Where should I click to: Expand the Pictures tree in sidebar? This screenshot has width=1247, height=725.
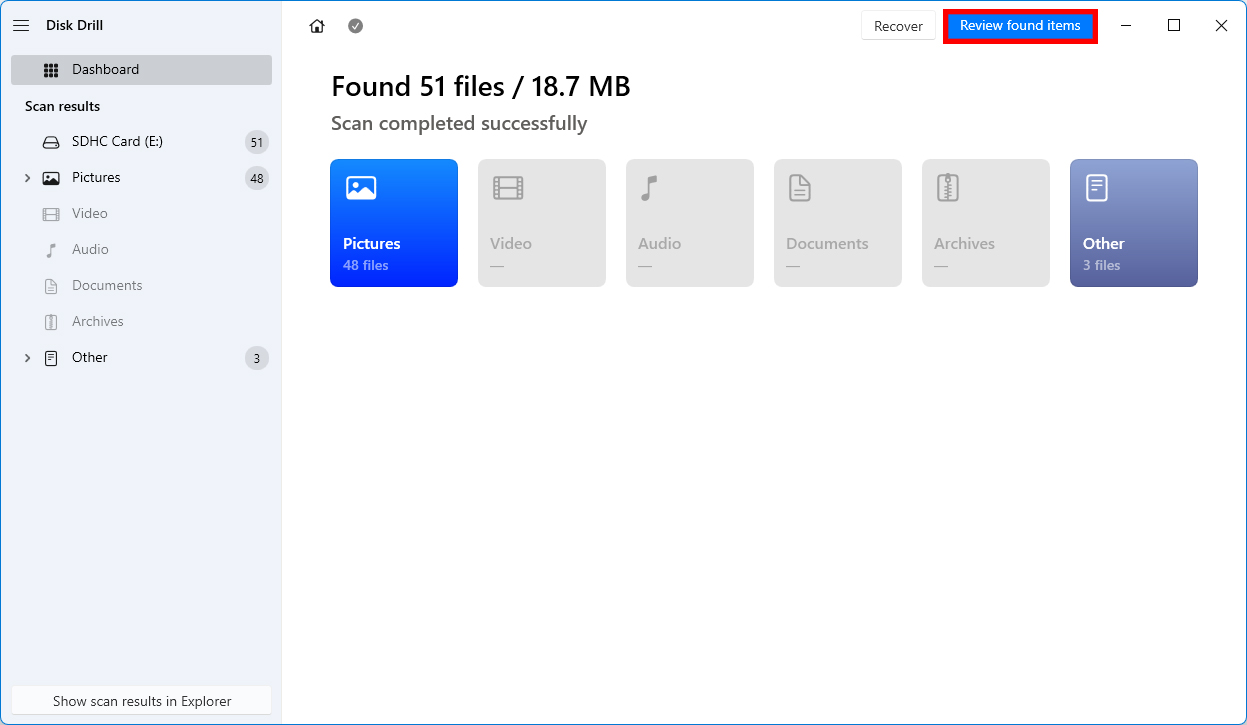click(27, 177)
